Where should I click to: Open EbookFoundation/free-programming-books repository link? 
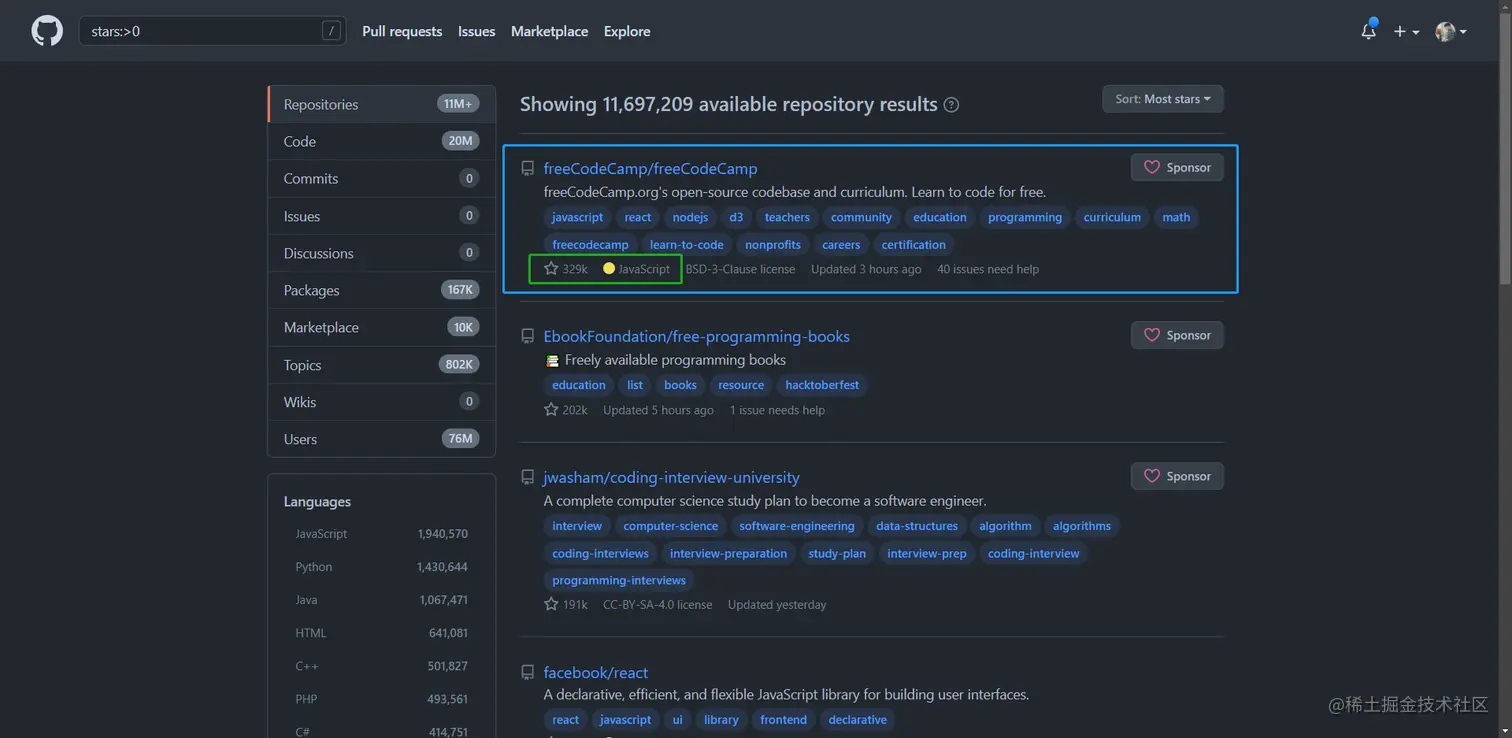[696, 337]
